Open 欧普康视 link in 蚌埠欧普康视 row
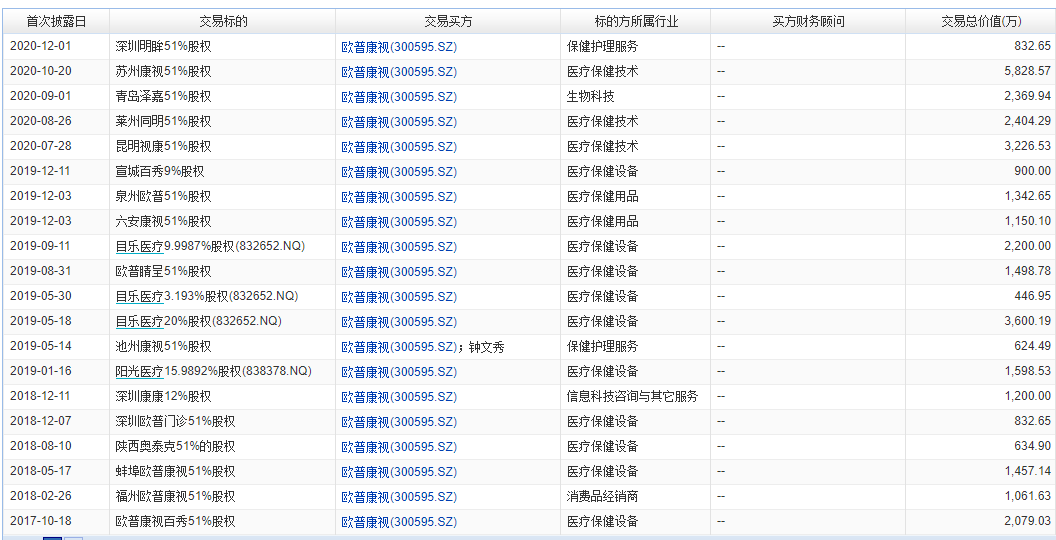Viewport: 1056px width, 540px height. [x=399, y=471]
